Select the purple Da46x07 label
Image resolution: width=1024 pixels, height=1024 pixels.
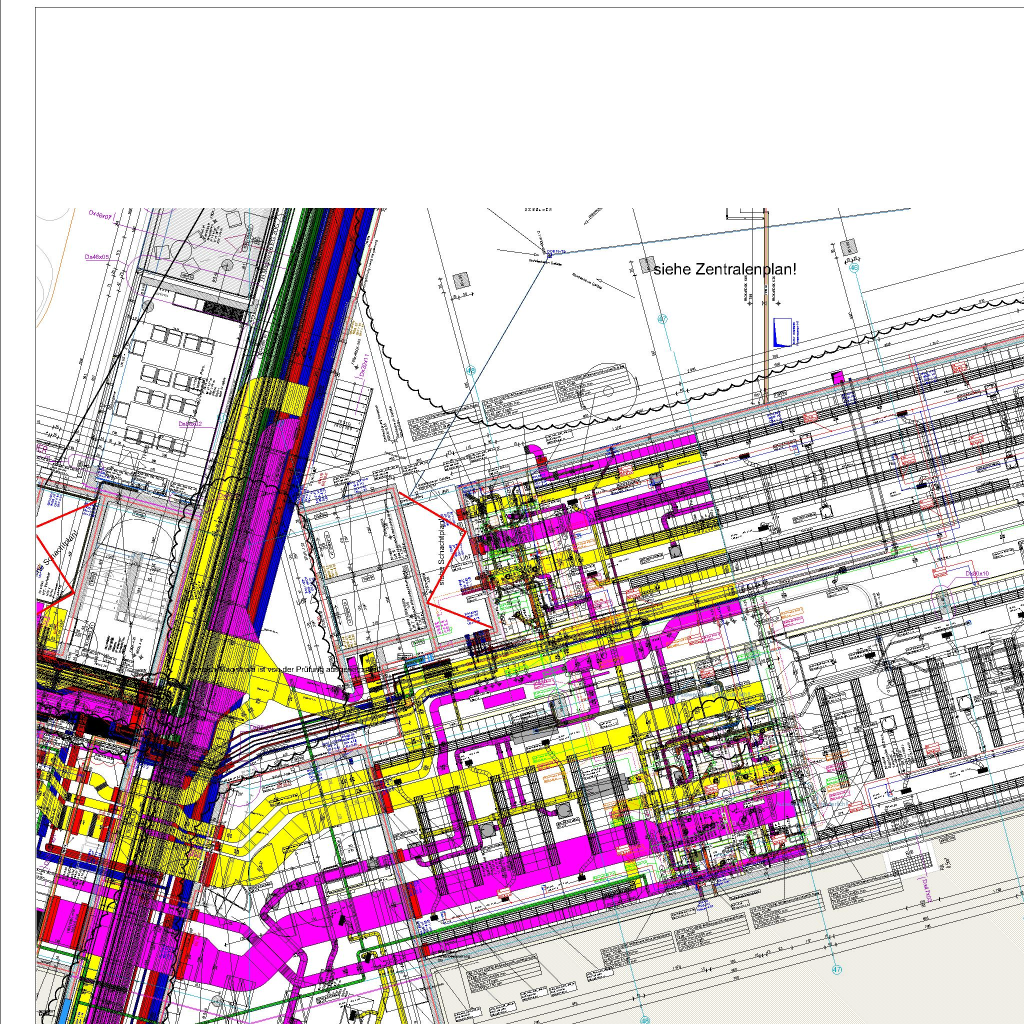[101, 213]
